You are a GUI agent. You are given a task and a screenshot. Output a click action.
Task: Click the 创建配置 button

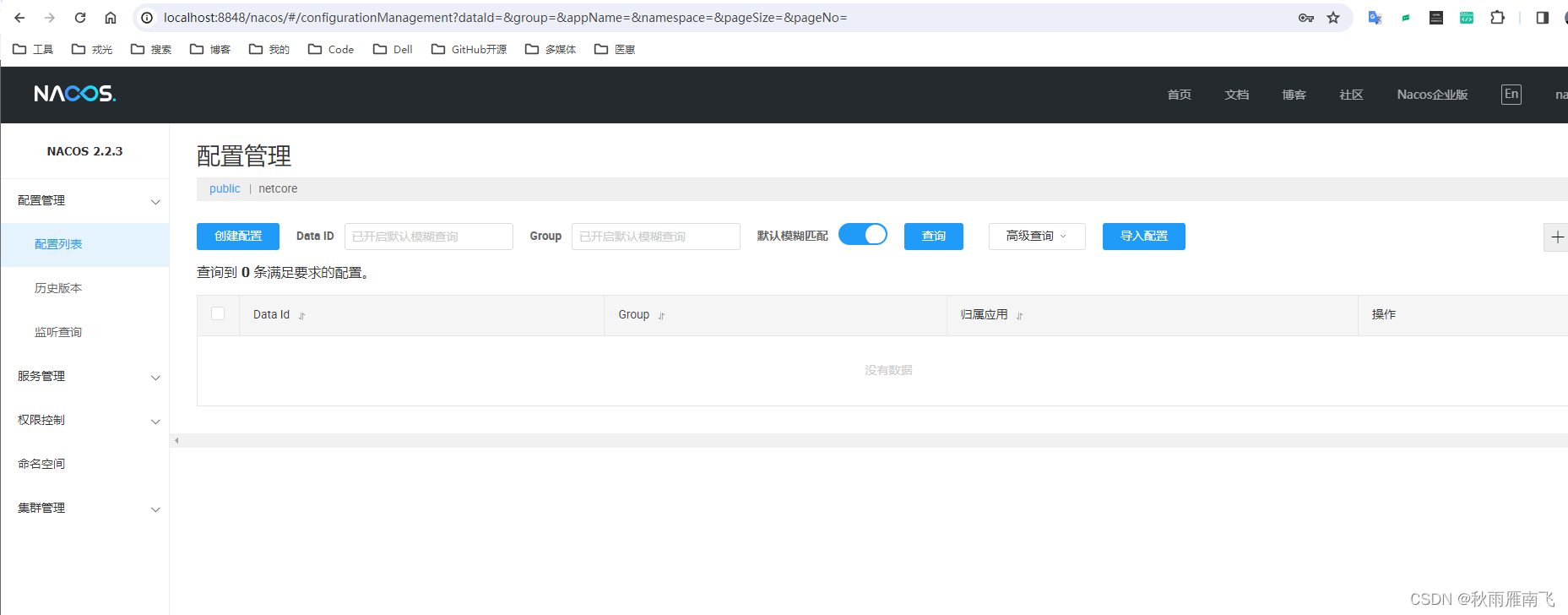pos(238,237)
